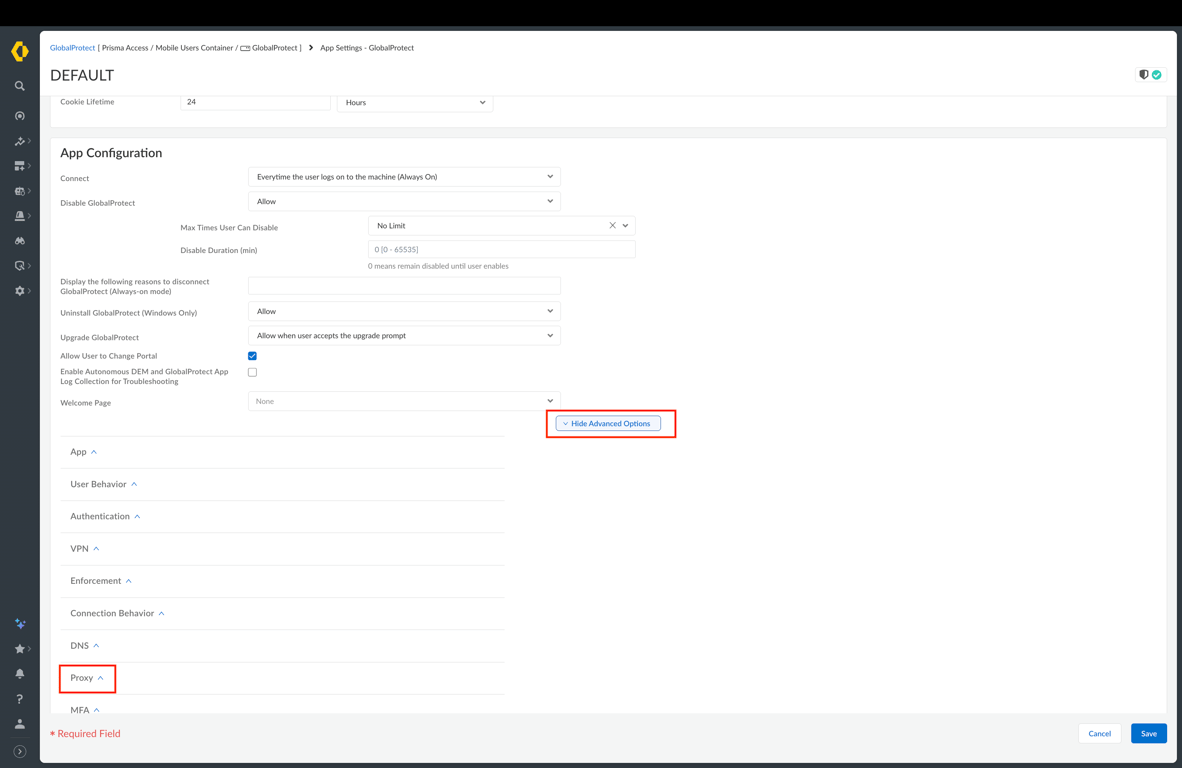Open the Welcome Page dropdown
1182x768 pixels.
(404, 401)
